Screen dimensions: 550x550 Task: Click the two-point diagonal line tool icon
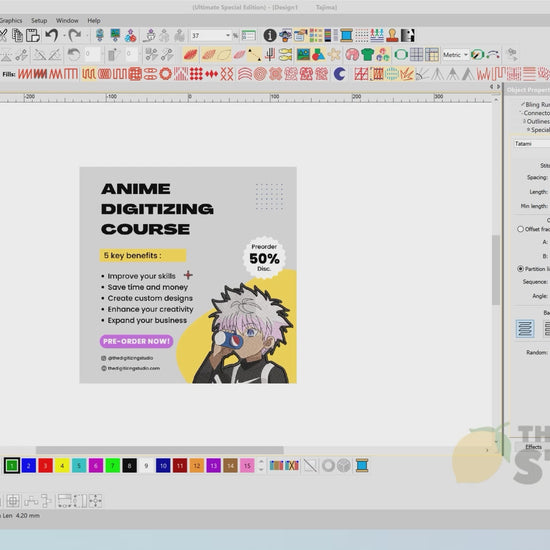pyautogui.click(x=254, y=54)
